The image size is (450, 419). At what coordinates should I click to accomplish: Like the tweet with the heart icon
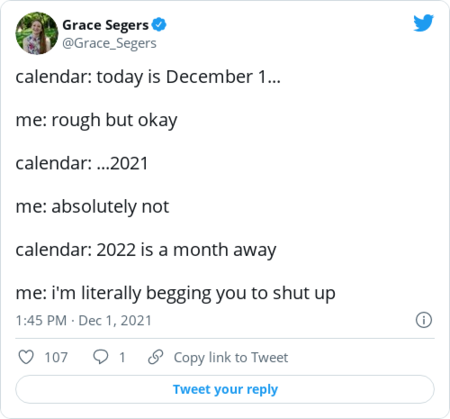pyautogui.click(x=26, y=357)
